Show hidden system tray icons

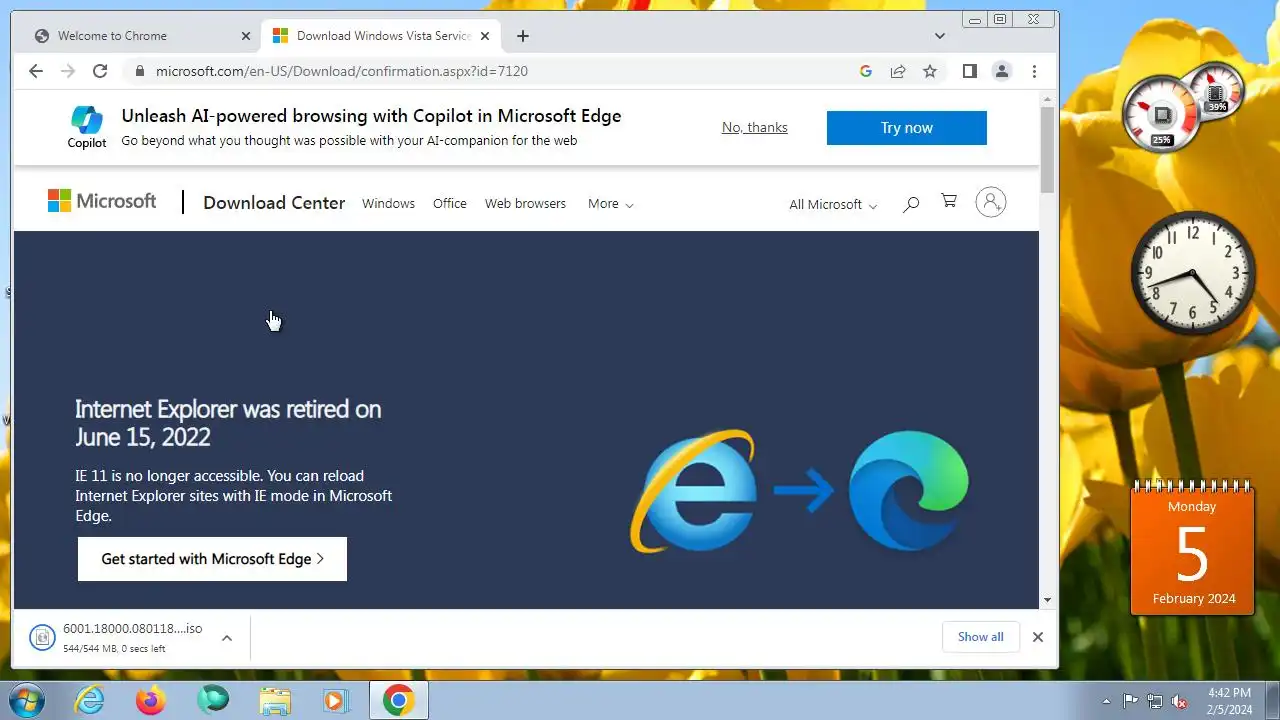(1106, 701)
